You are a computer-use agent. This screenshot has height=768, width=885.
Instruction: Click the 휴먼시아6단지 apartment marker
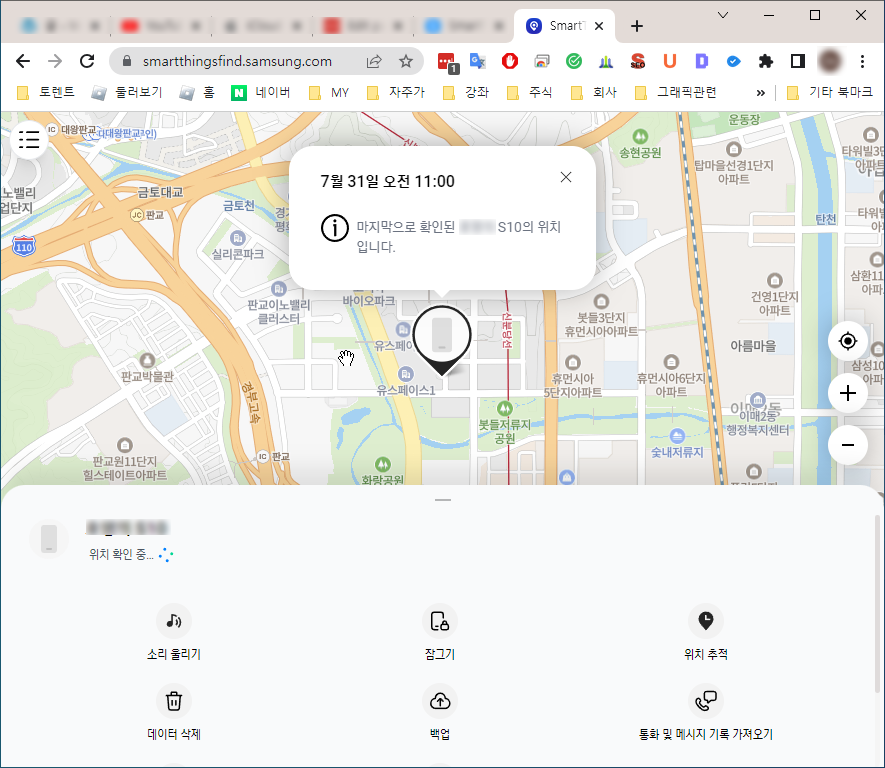(x=671, y=362)
